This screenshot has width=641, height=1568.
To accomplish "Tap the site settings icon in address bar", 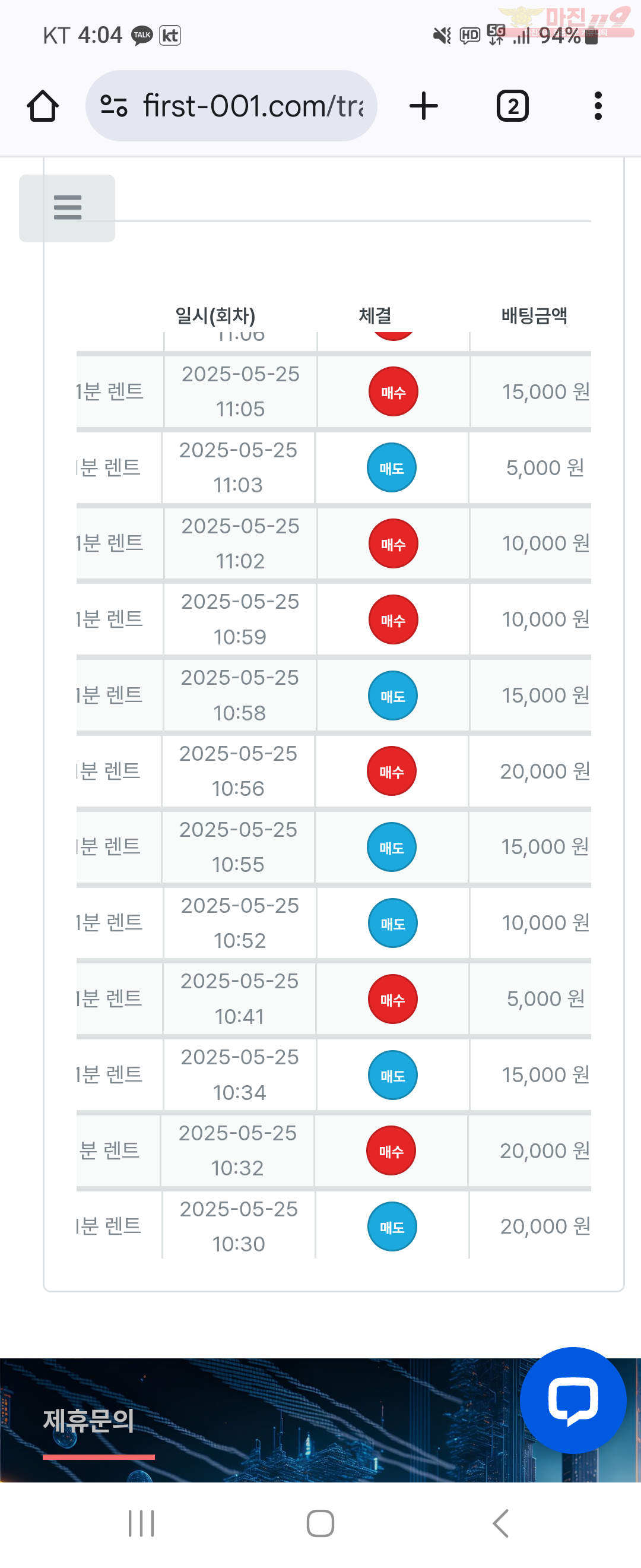I will (114, 106).
